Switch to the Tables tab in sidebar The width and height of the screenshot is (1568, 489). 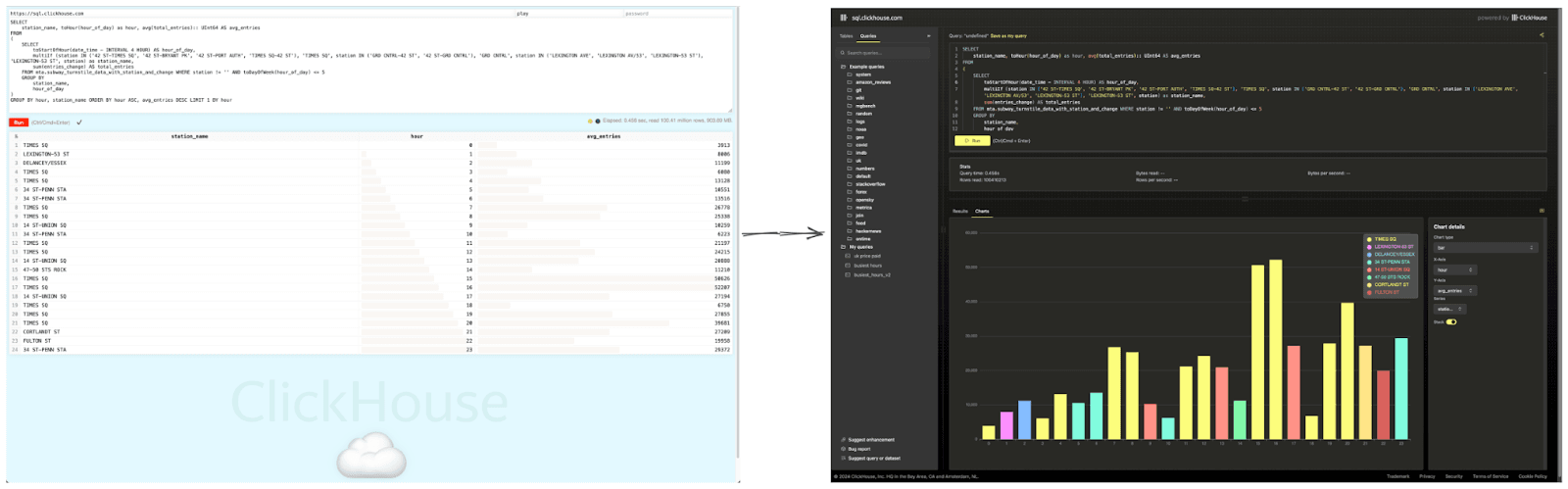[x=846, y=36]
